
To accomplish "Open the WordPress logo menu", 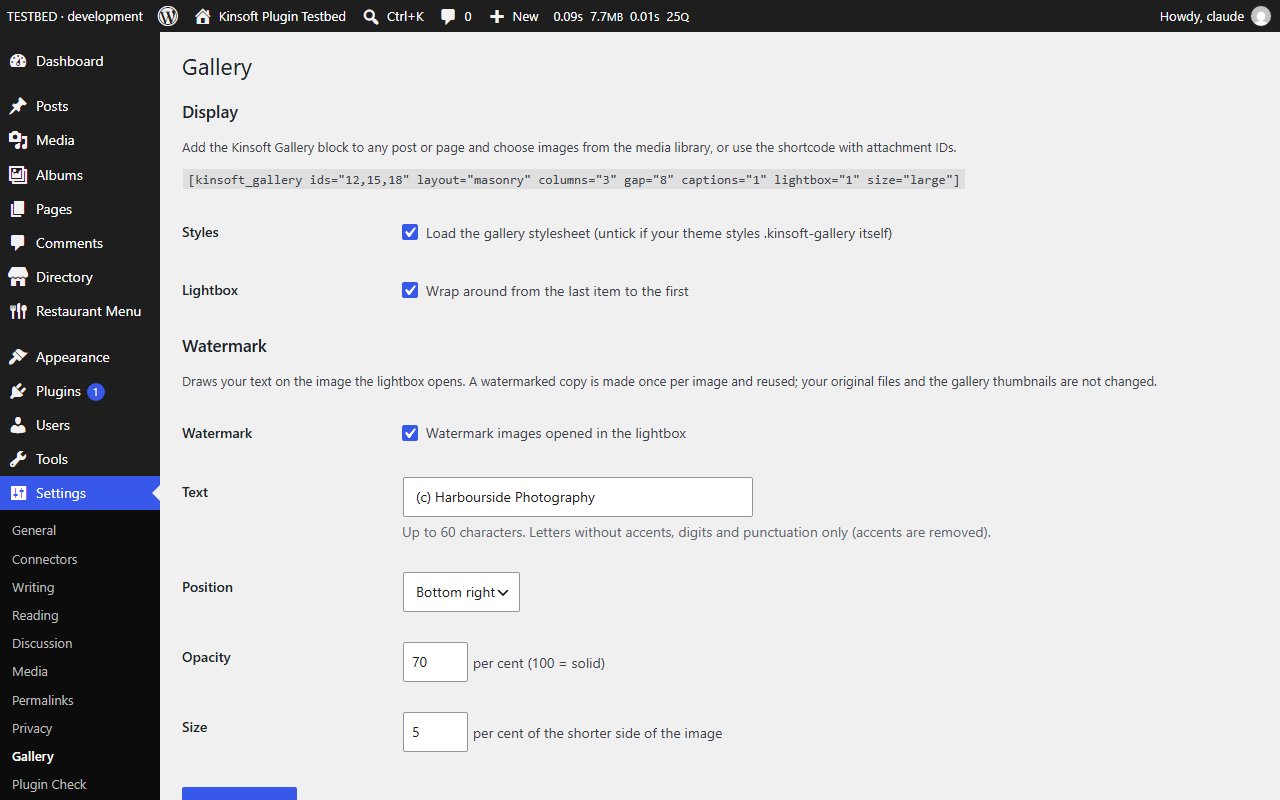I will tap(168, 16).
